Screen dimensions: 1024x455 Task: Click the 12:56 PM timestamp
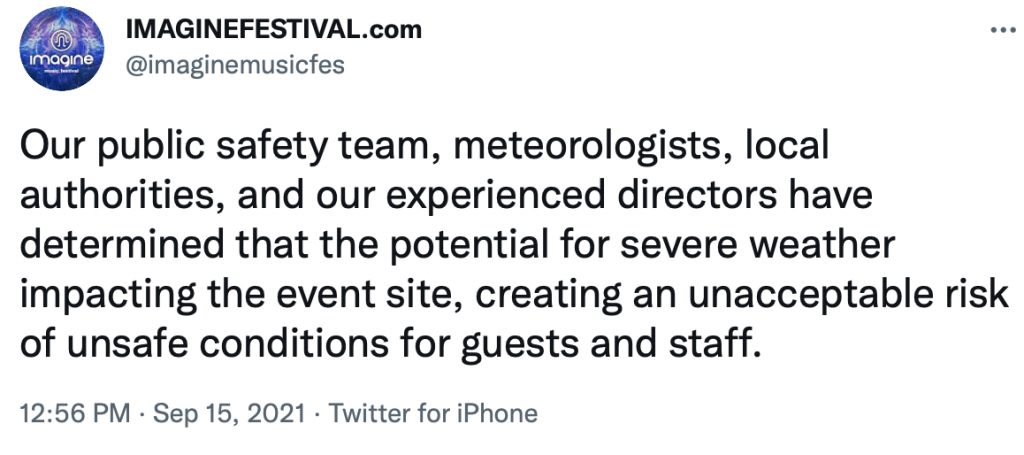[75, 413]
